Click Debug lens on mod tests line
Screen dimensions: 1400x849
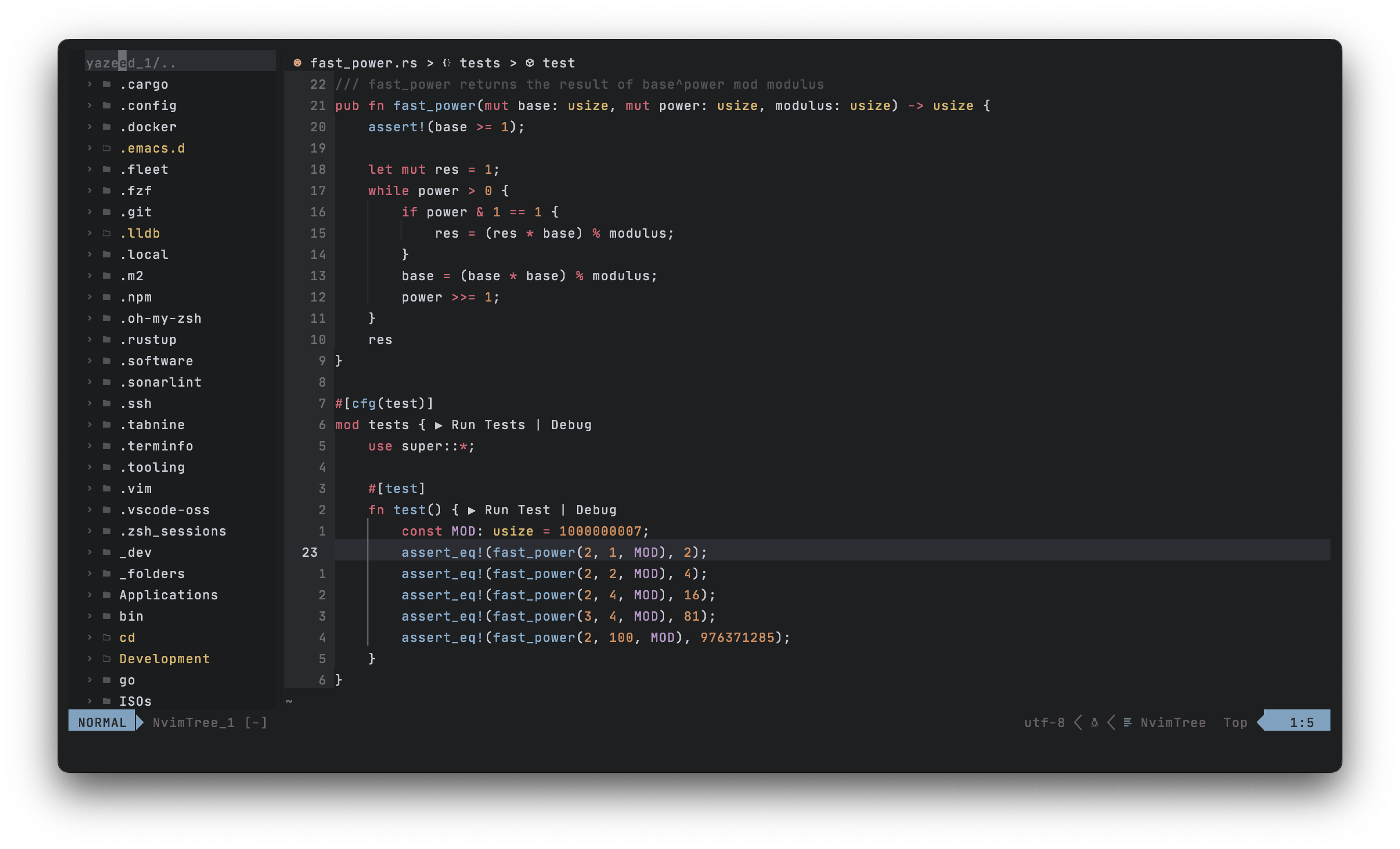[x=572, y=425]
